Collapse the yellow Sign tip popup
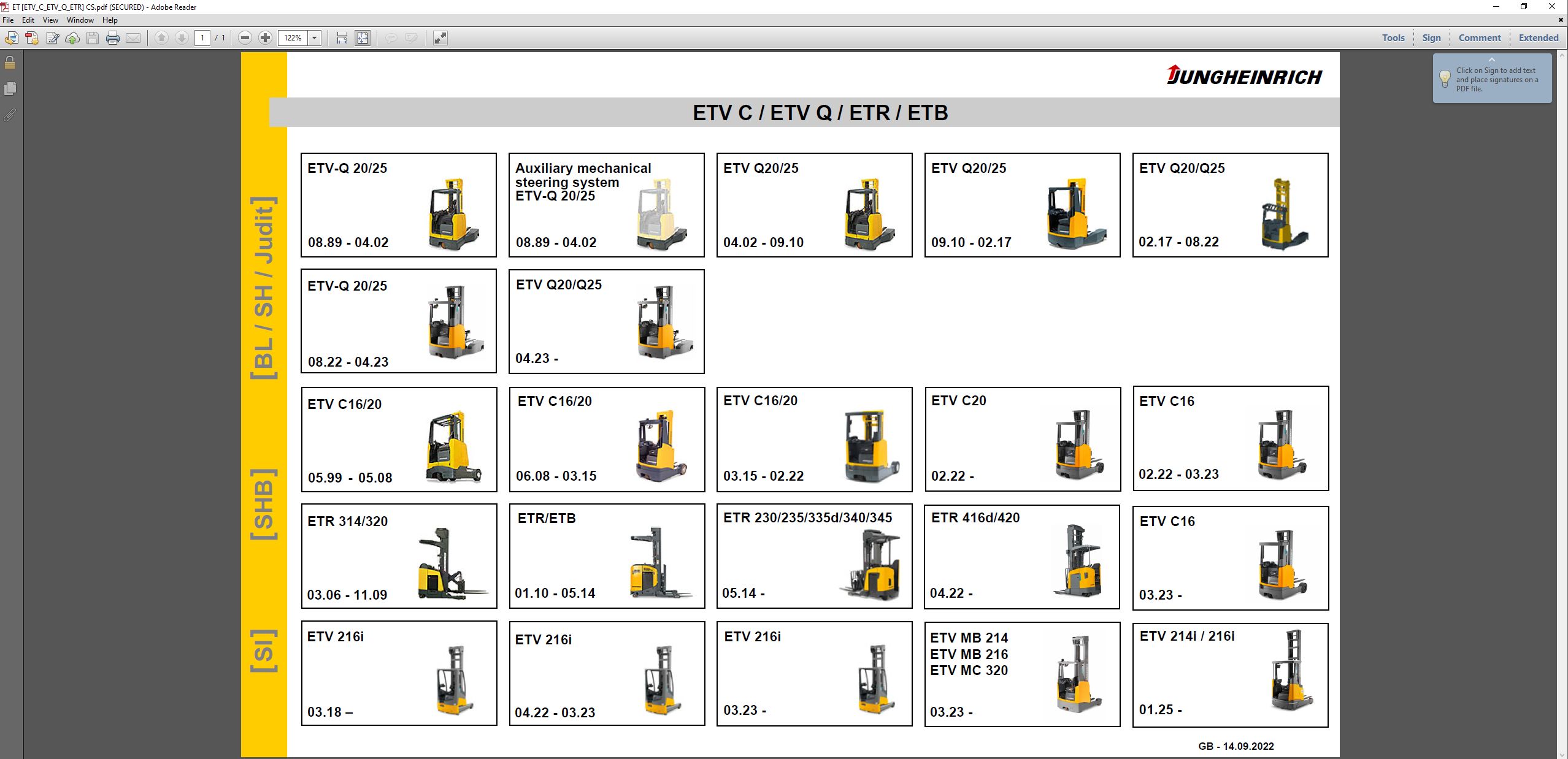 tap(1493, 59)
